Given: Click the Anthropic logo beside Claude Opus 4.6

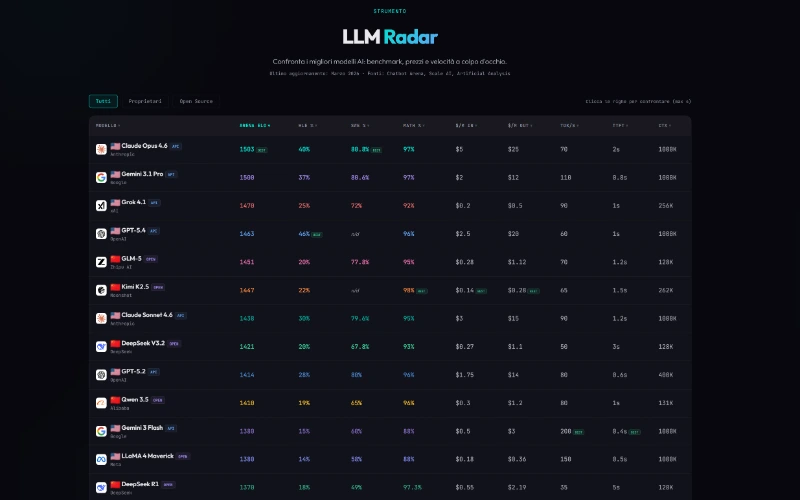Looking at the screenshot, I should [x=101, y=149].
